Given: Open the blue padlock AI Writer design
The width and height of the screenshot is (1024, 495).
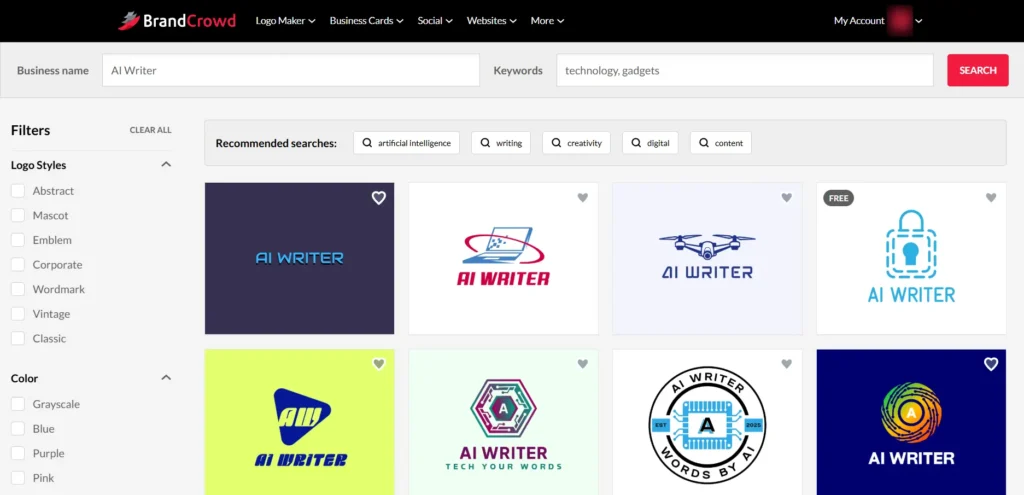Looking at the screenshot, I should click(911, 259).
